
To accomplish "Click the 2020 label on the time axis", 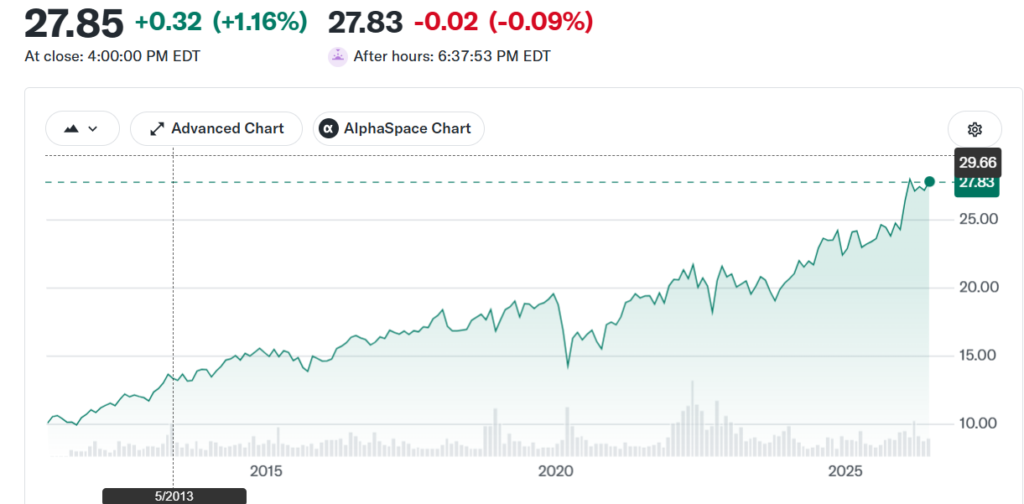I will coord(556,471).
